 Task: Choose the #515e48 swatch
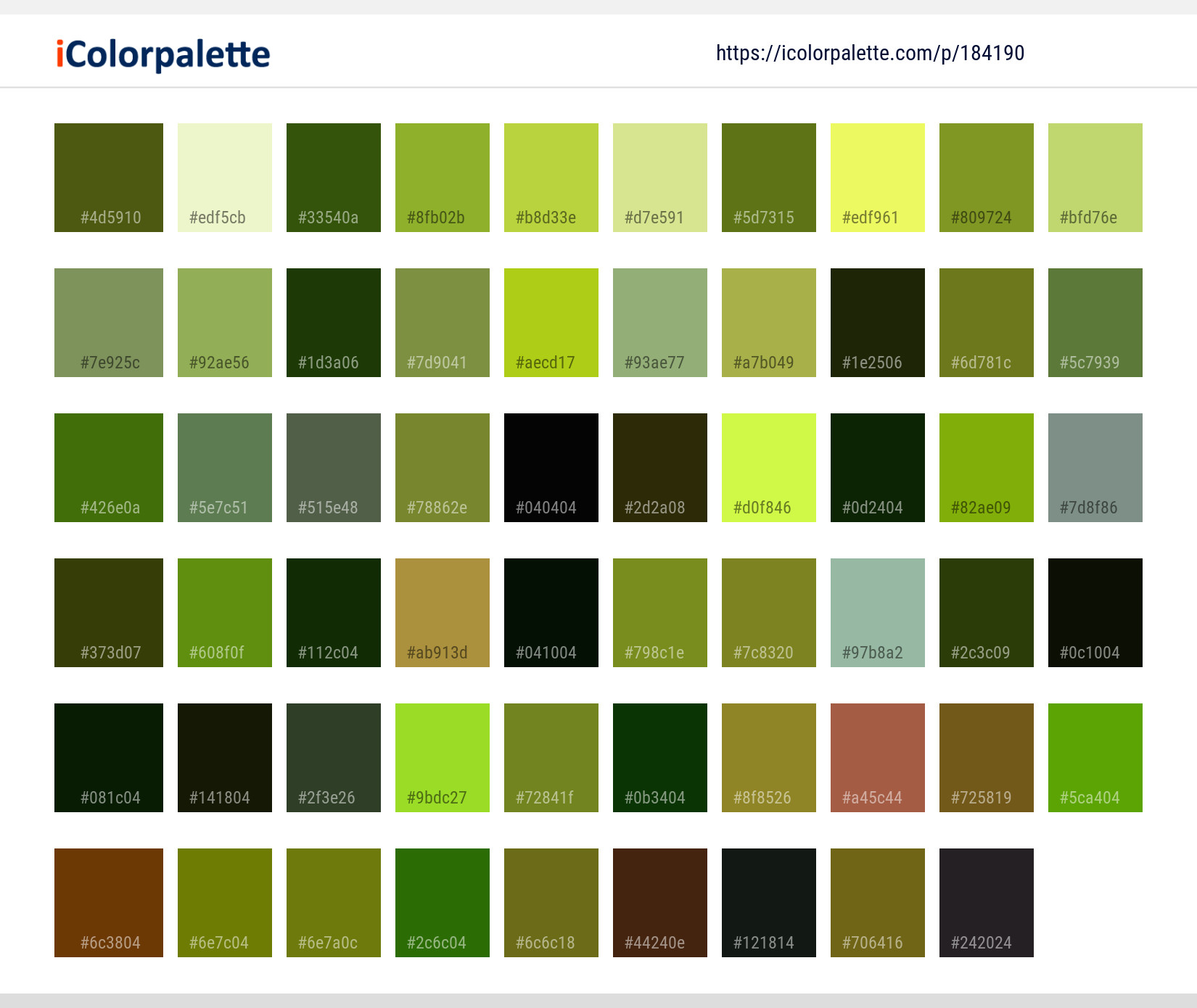[334, 468]
